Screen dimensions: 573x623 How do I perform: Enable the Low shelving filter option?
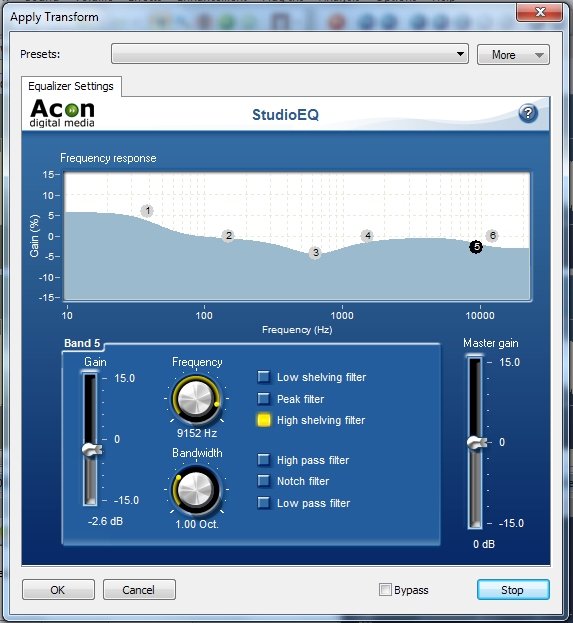[264, 377]
